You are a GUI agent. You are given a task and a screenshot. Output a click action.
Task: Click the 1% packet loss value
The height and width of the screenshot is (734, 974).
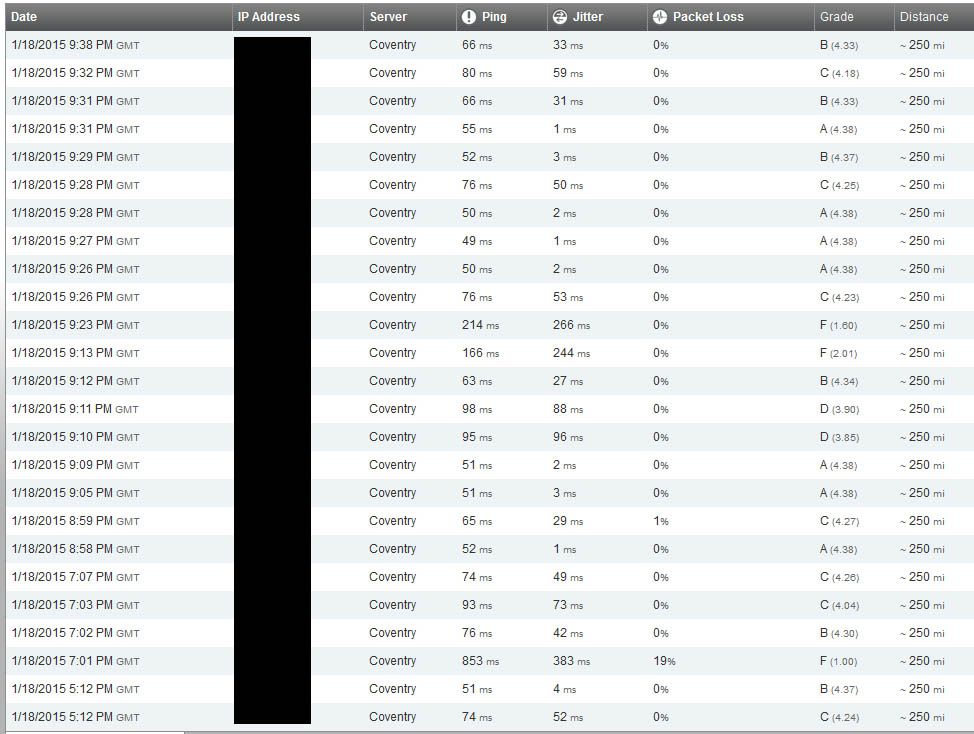pyautogui.click(x=660, y=521)
